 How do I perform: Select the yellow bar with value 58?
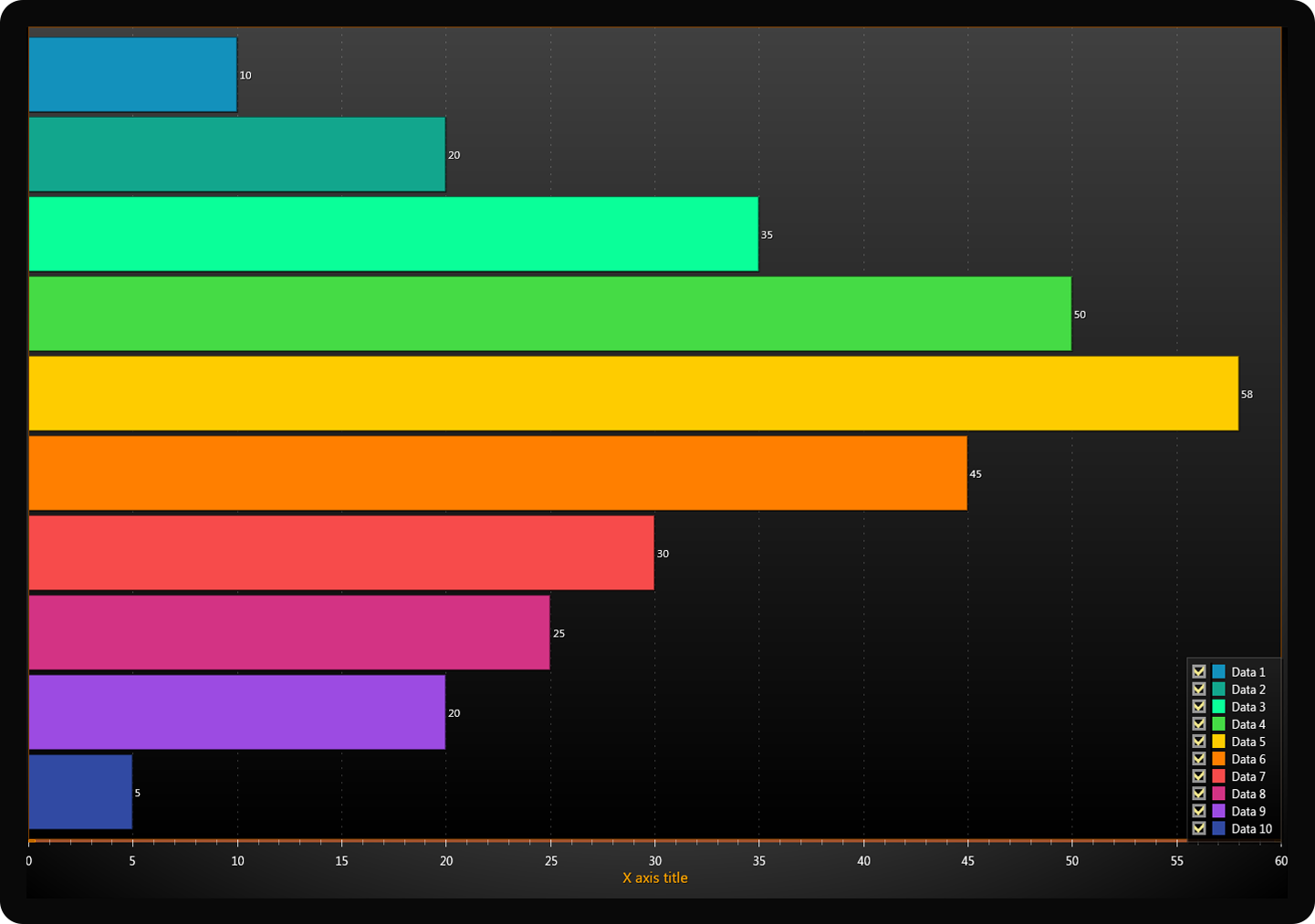pyautogui.click(x=633, y=393)
